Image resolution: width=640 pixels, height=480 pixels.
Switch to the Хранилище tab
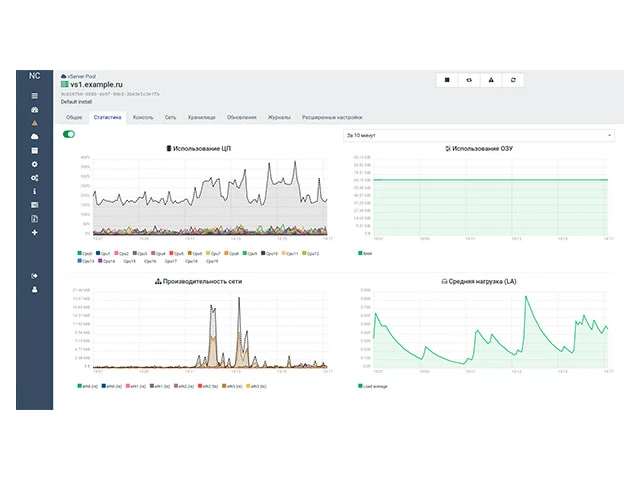[x=203, y=117]
